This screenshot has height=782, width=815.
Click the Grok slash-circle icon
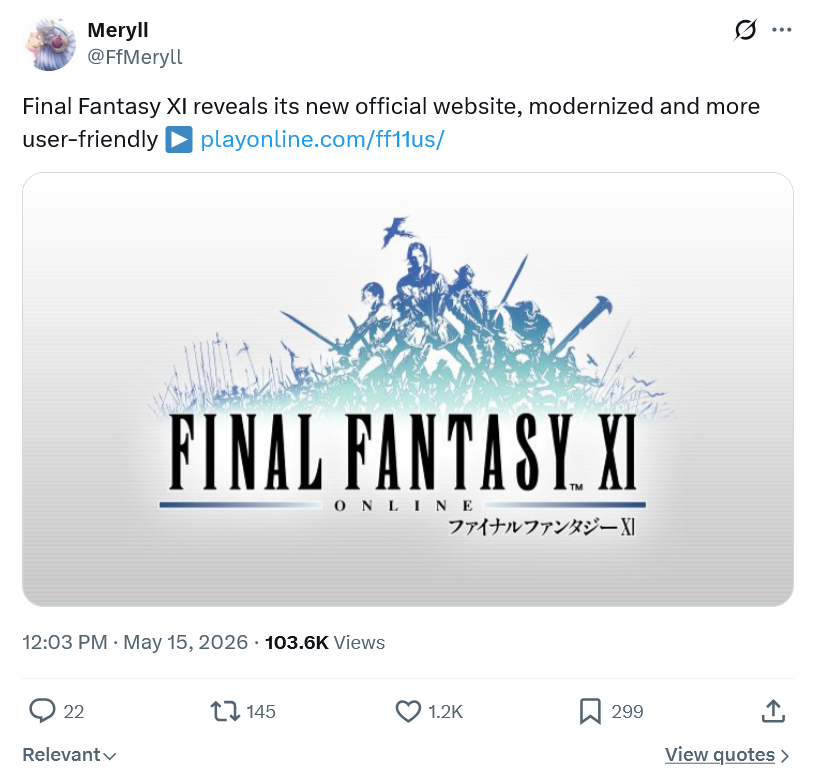(x=745, y=30)
